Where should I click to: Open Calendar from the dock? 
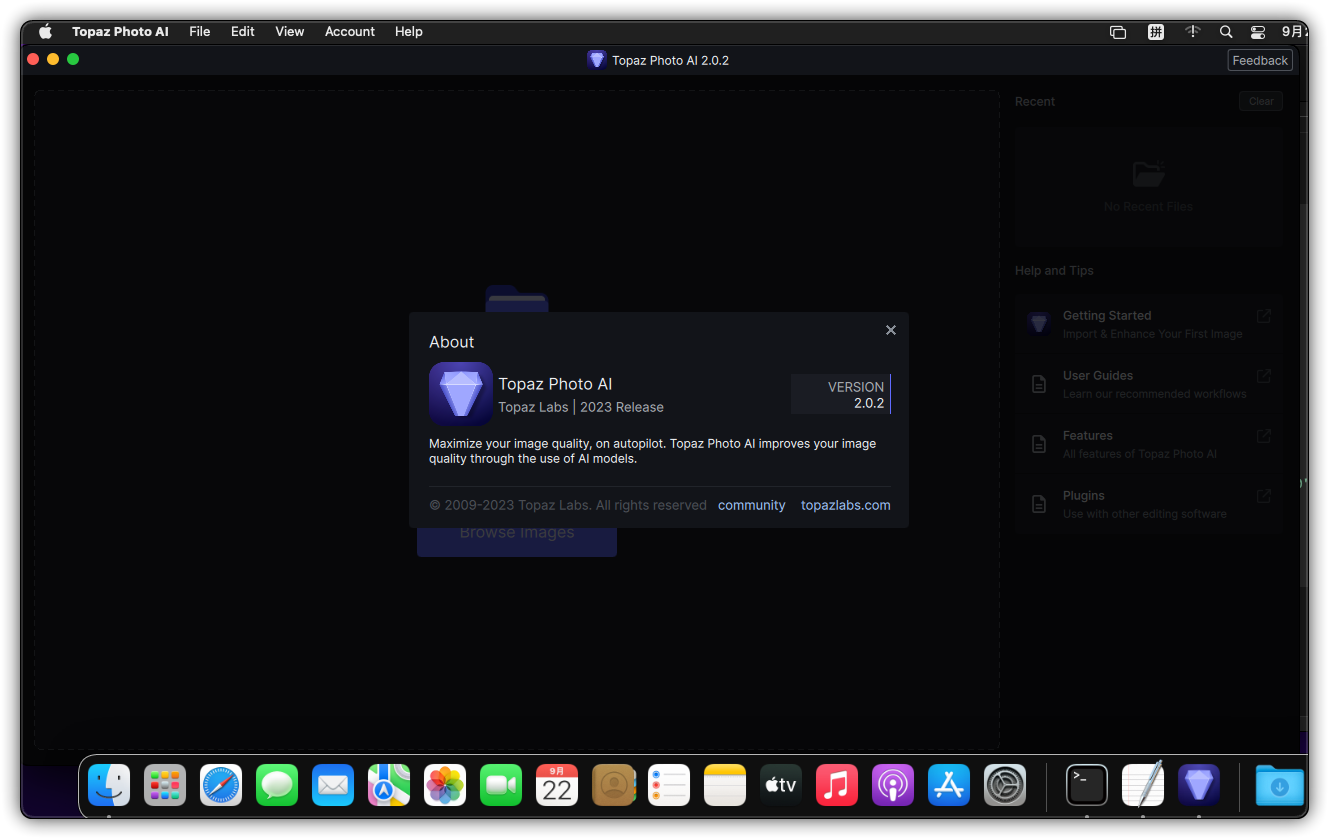557,785
